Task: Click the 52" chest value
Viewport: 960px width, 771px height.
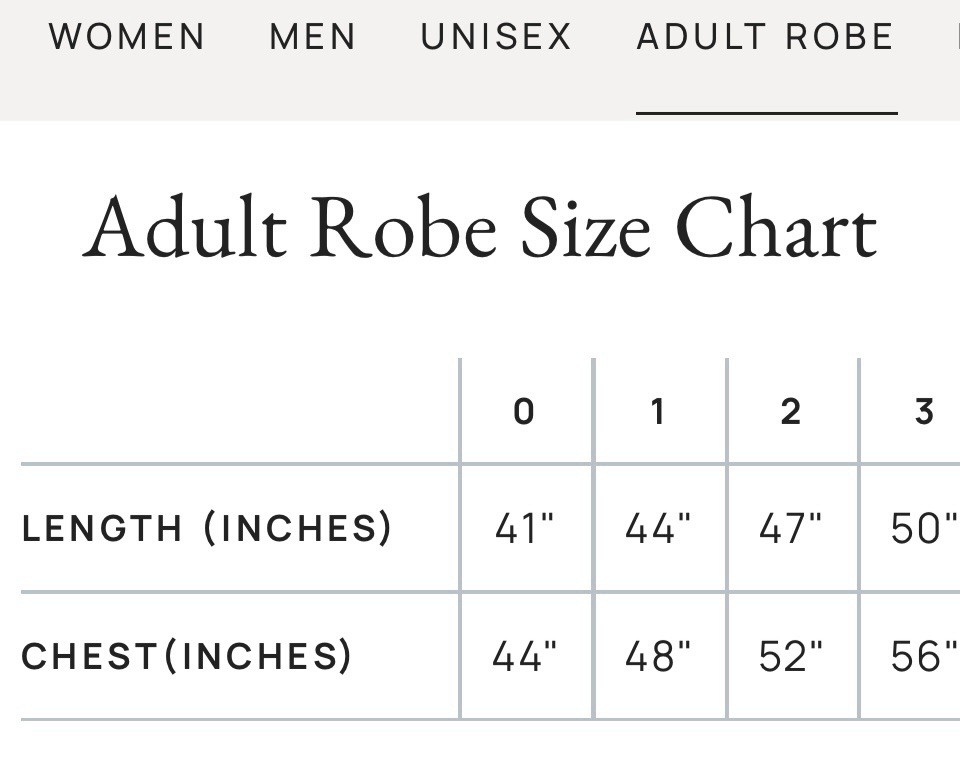Action: [x=791, y=656]
